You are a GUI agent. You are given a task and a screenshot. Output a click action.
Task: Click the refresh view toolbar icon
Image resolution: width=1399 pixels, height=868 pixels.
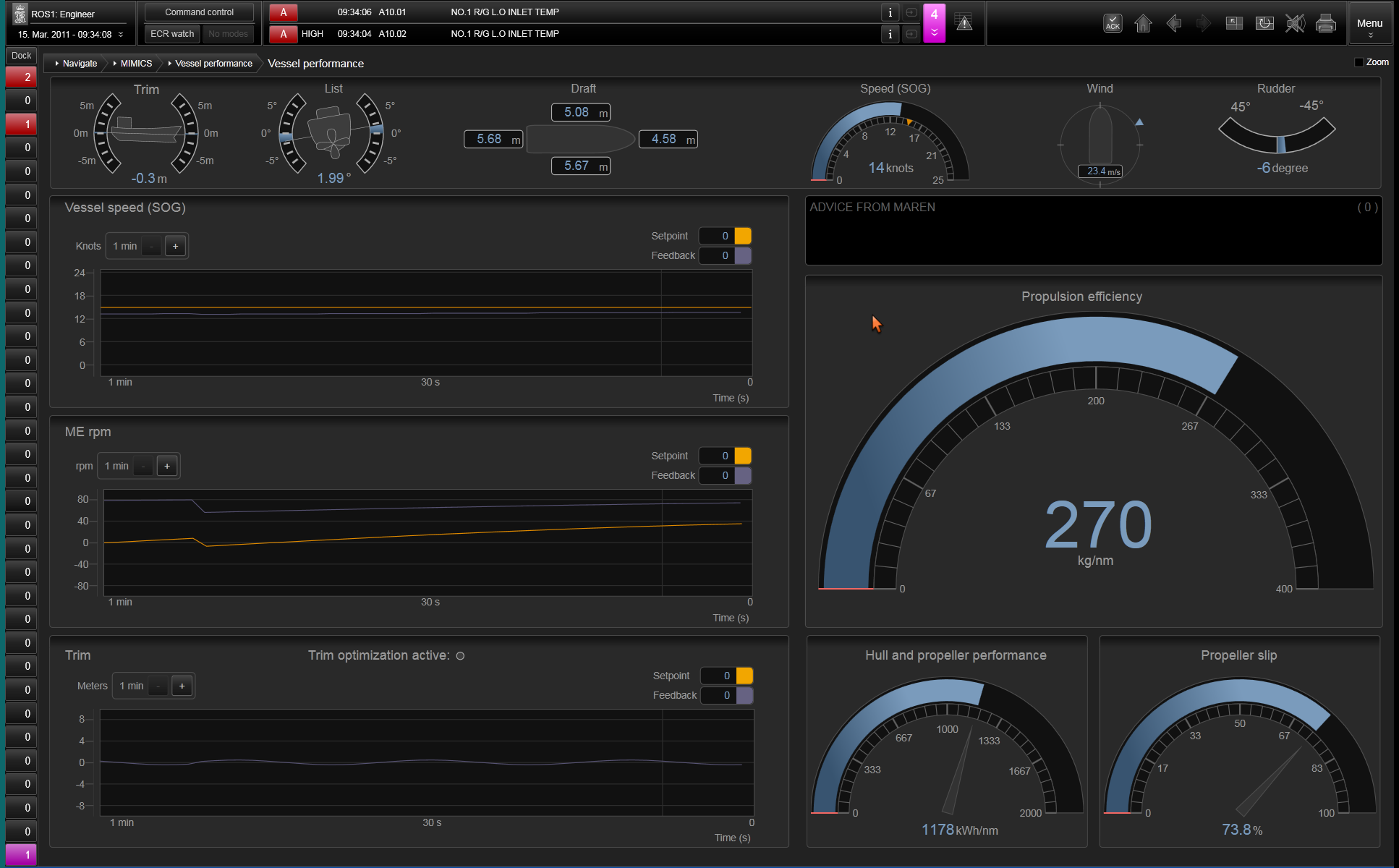1264,23
